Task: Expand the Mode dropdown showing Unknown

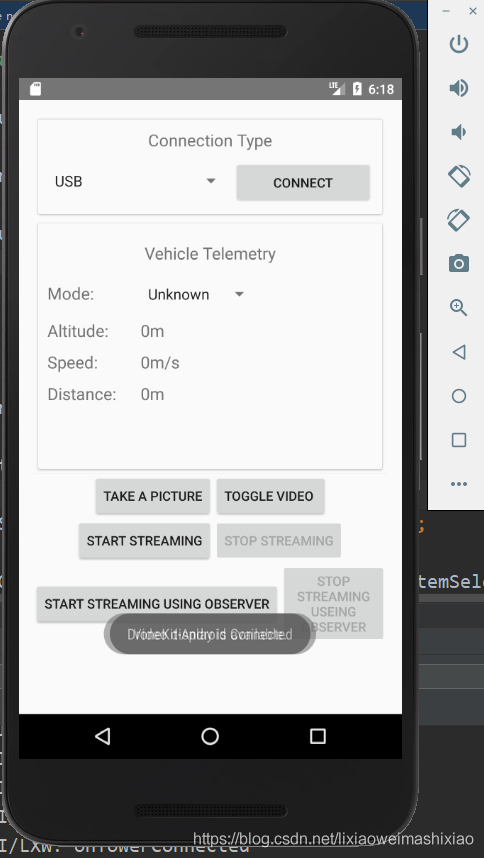Action: point(195,294)
